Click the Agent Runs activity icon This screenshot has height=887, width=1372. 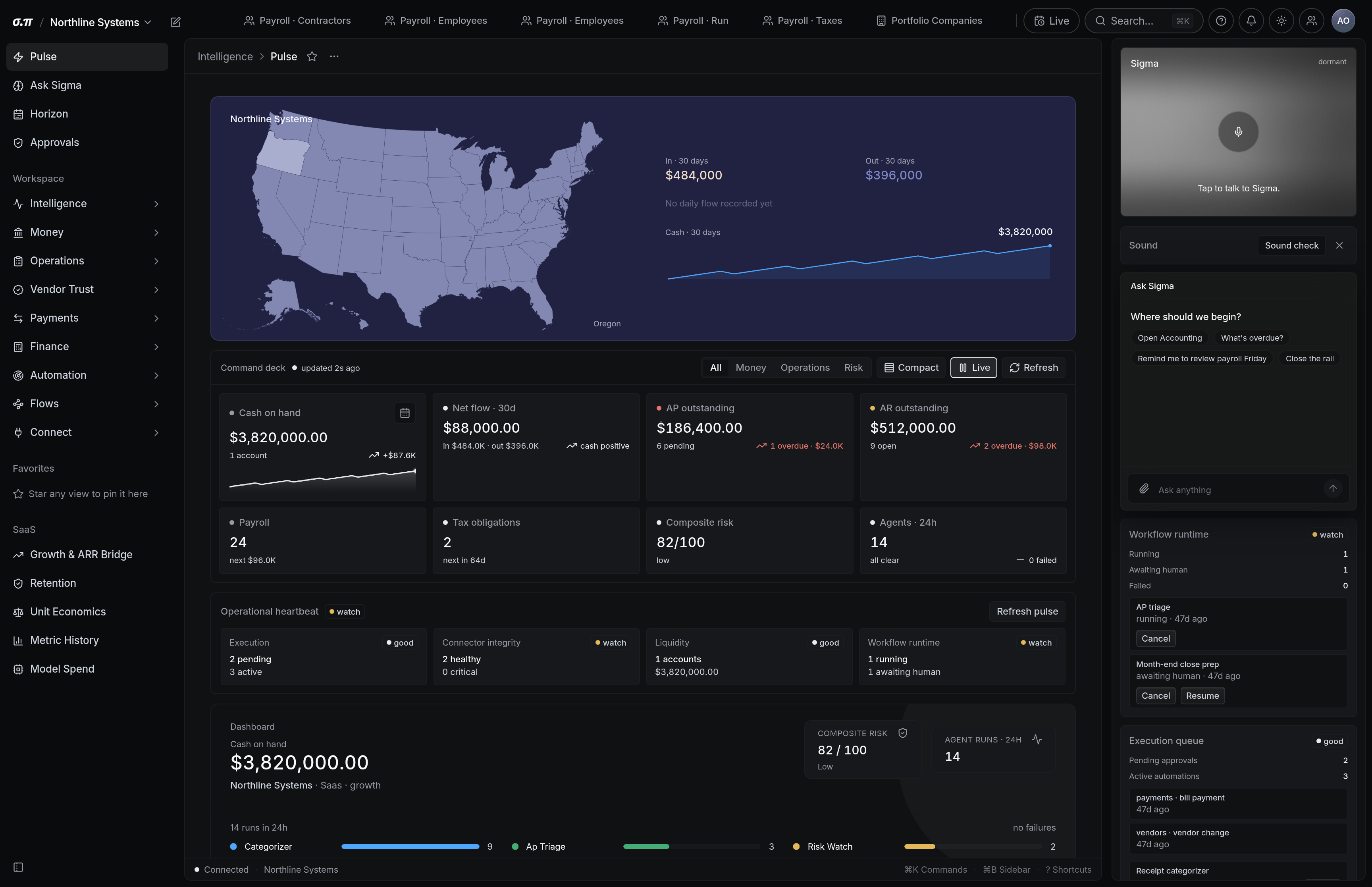[x=1037, y=739]
